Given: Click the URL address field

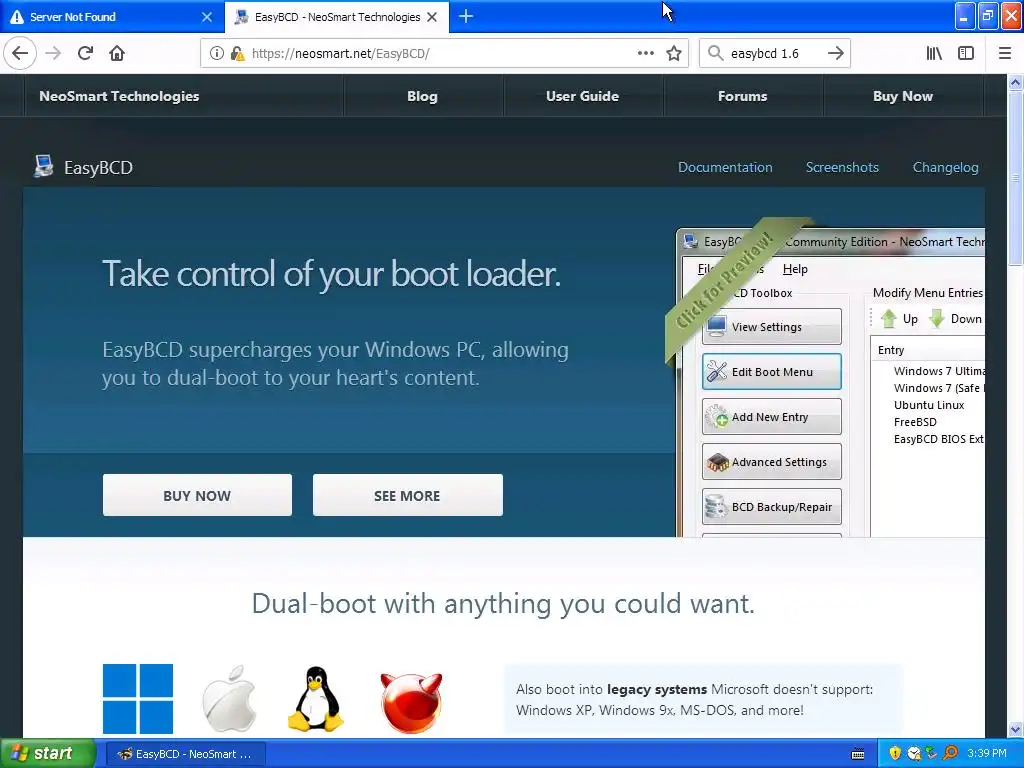Looking at the screenshot, I should pyautogui.click(x=444, y=54).
